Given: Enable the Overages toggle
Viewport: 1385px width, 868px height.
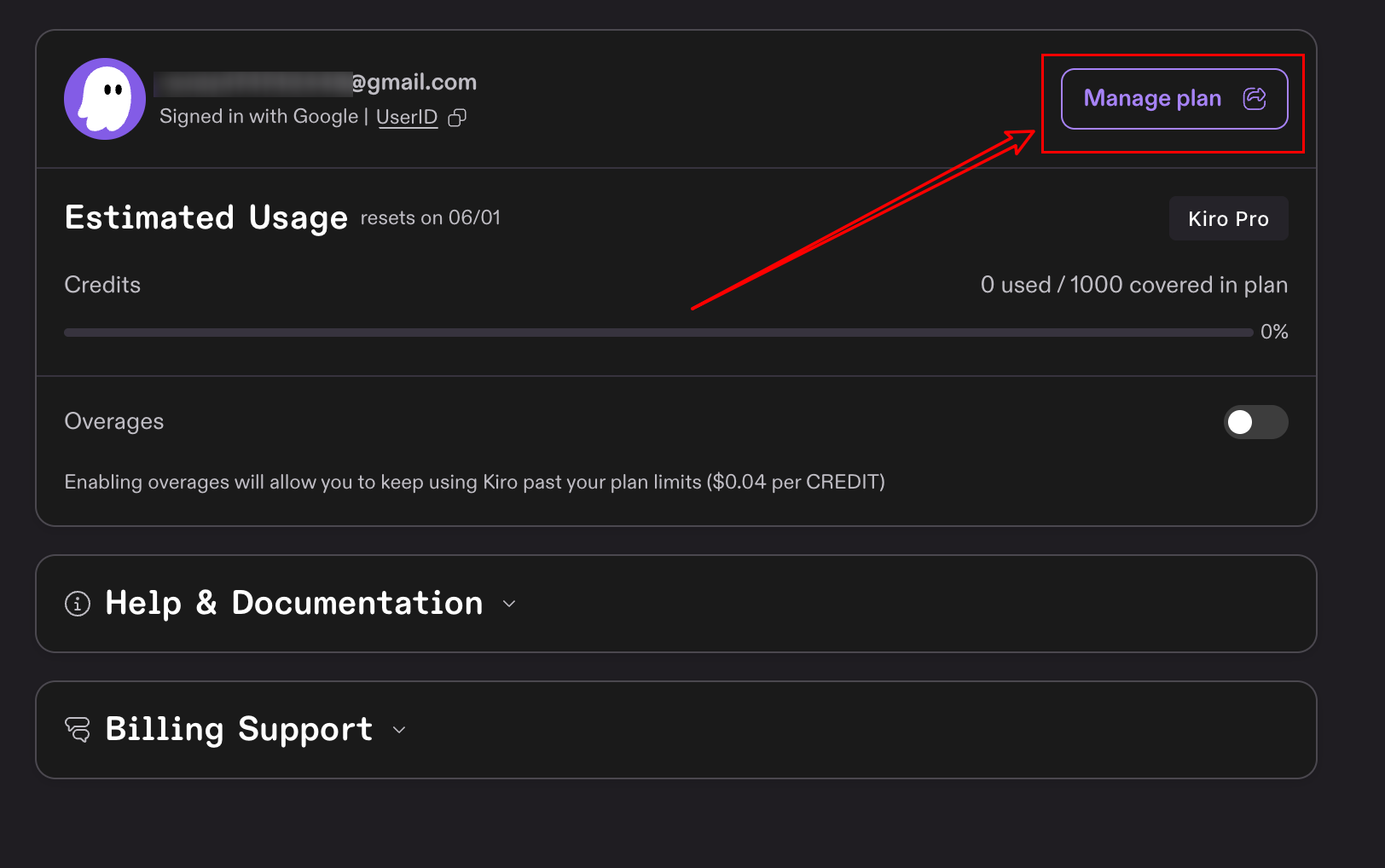Looking at the screenshot, I should tap(1256, 422).
